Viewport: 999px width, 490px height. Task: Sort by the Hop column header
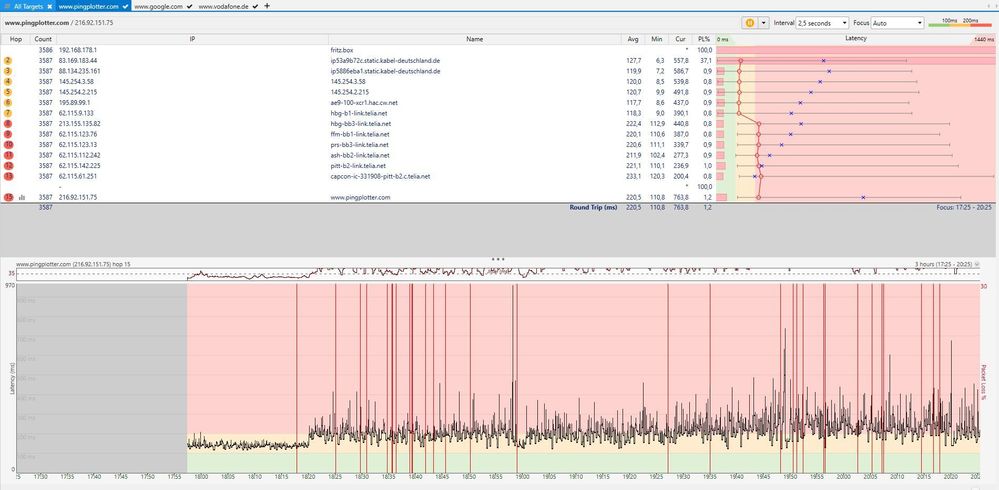[x=16, y=39]
